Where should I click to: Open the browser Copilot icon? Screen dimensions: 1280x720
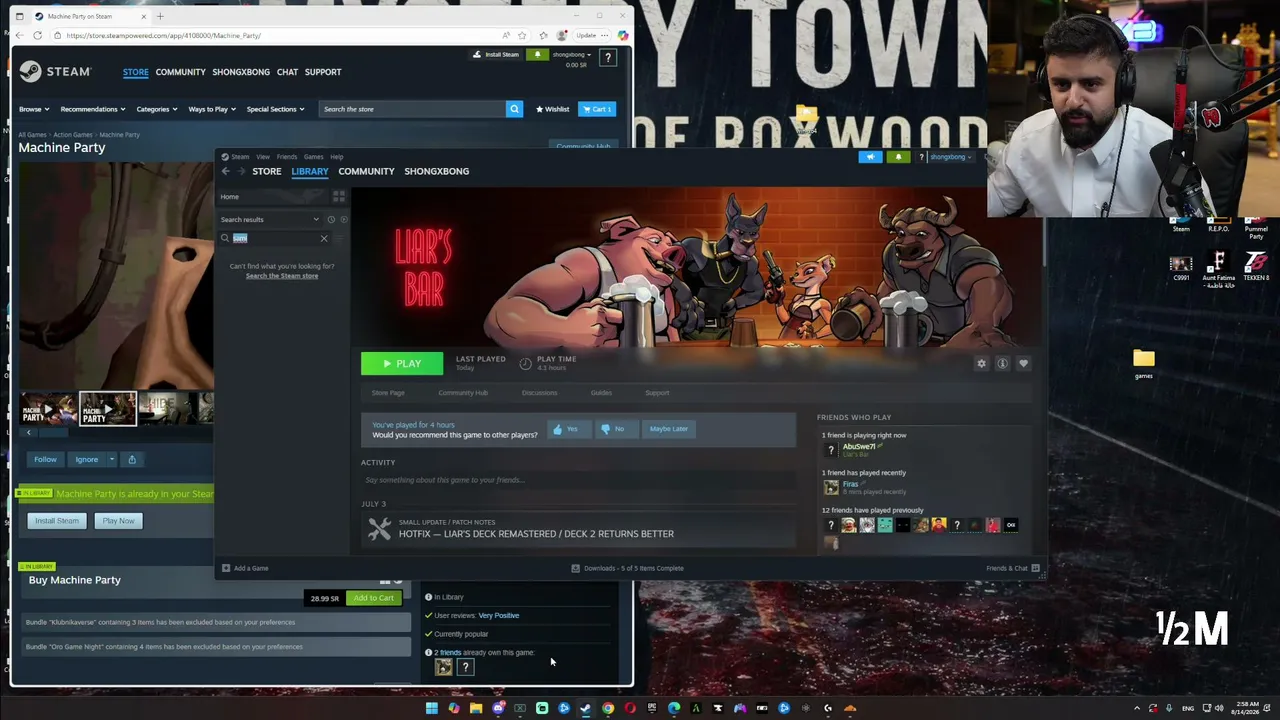pyautogui.click(x=623, y=35)
